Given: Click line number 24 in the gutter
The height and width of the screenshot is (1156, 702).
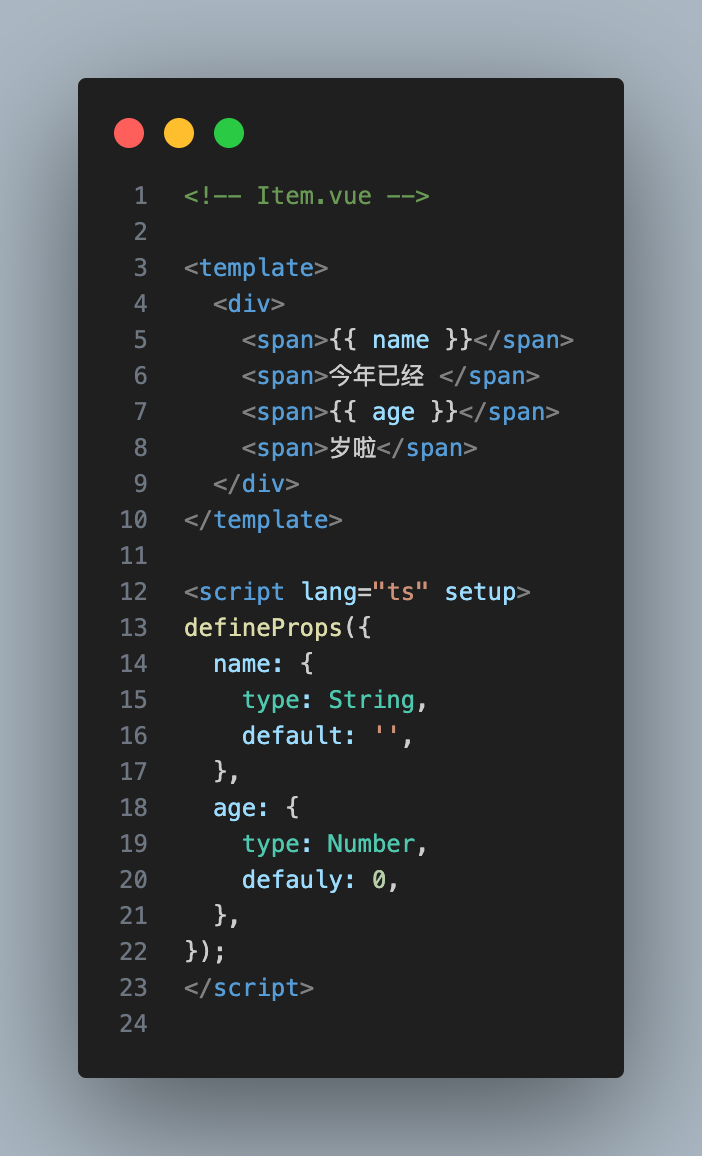Looking at the screenshot, I should tap(133, 1024).
